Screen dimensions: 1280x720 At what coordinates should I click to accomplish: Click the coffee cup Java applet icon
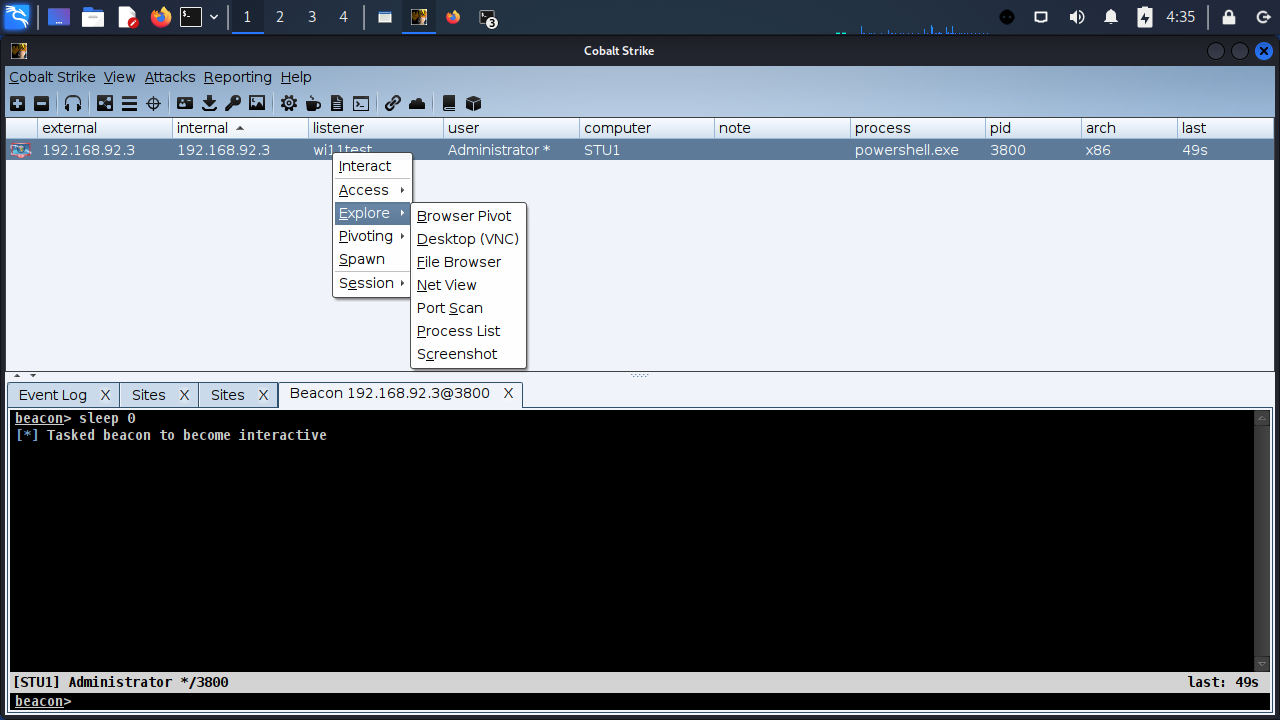(x=313, y=103)
